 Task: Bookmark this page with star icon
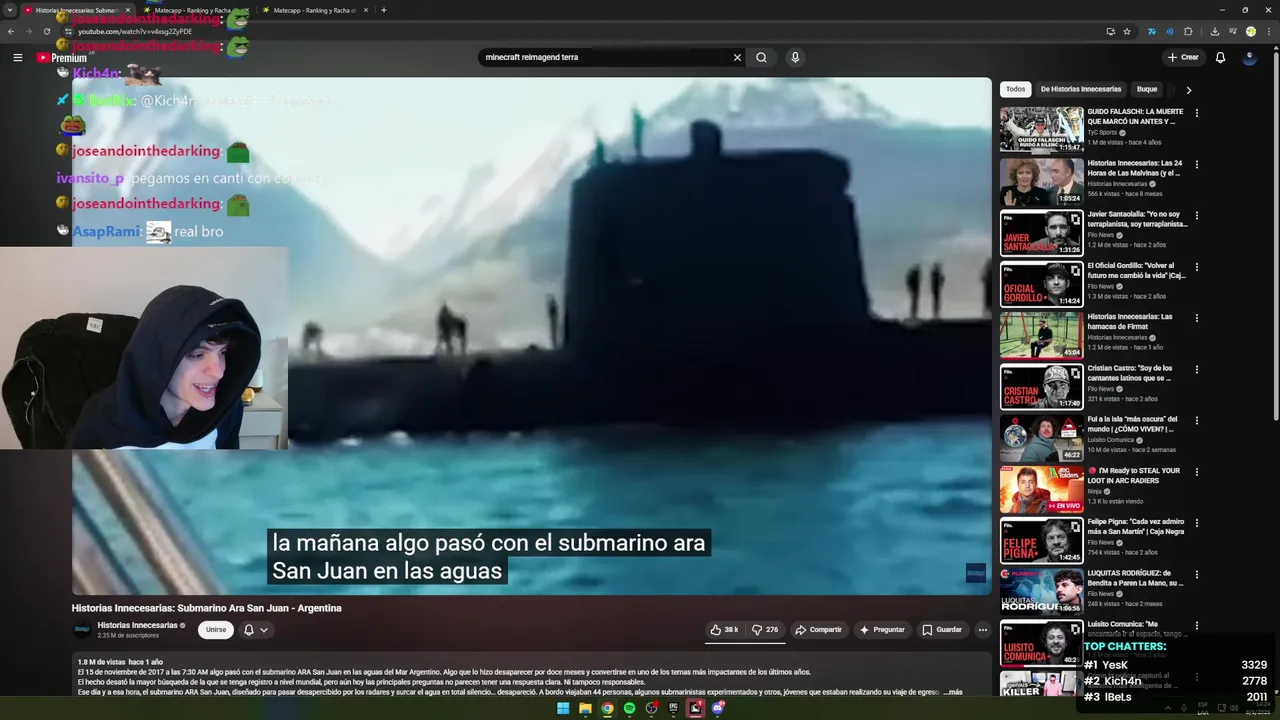[1127, 31]
